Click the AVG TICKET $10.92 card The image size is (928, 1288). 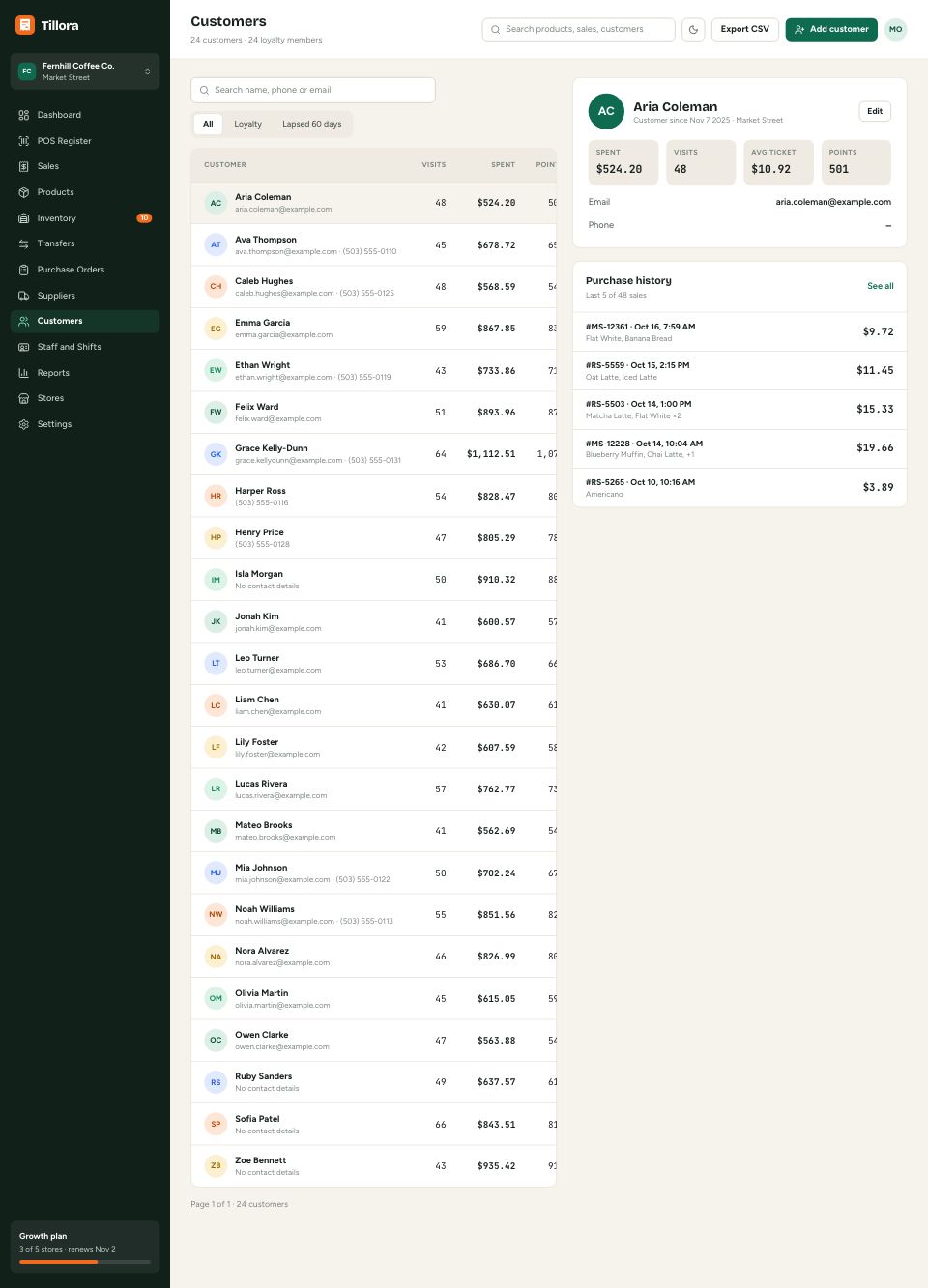click(778, 162)
